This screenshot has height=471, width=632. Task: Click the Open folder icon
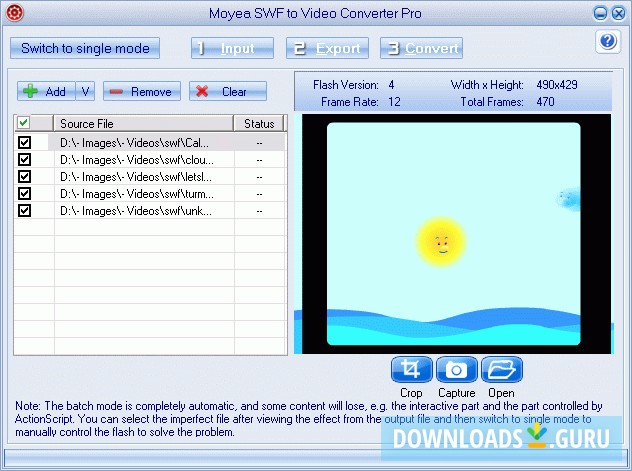tap(502, 369)
